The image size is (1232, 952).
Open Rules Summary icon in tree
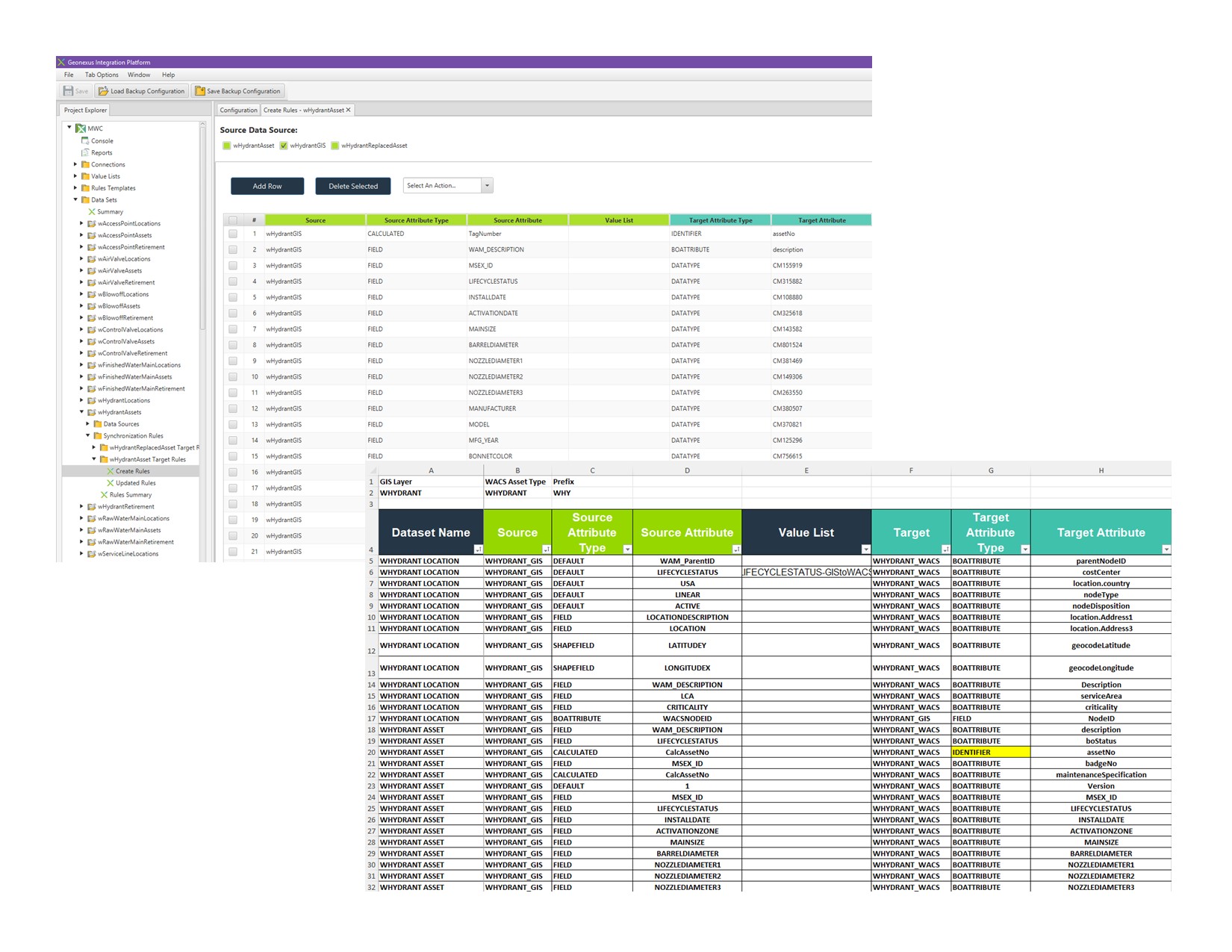click(105, 495)
